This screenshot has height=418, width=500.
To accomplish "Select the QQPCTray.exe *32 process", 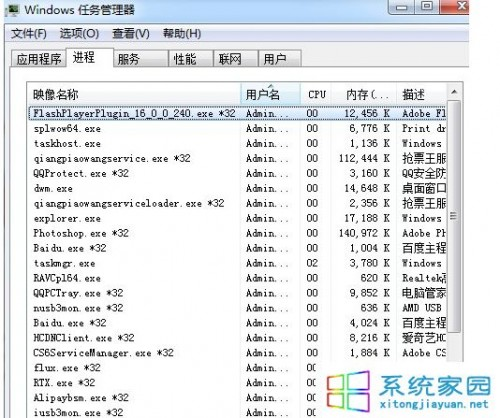I will (x=238, y=293).
